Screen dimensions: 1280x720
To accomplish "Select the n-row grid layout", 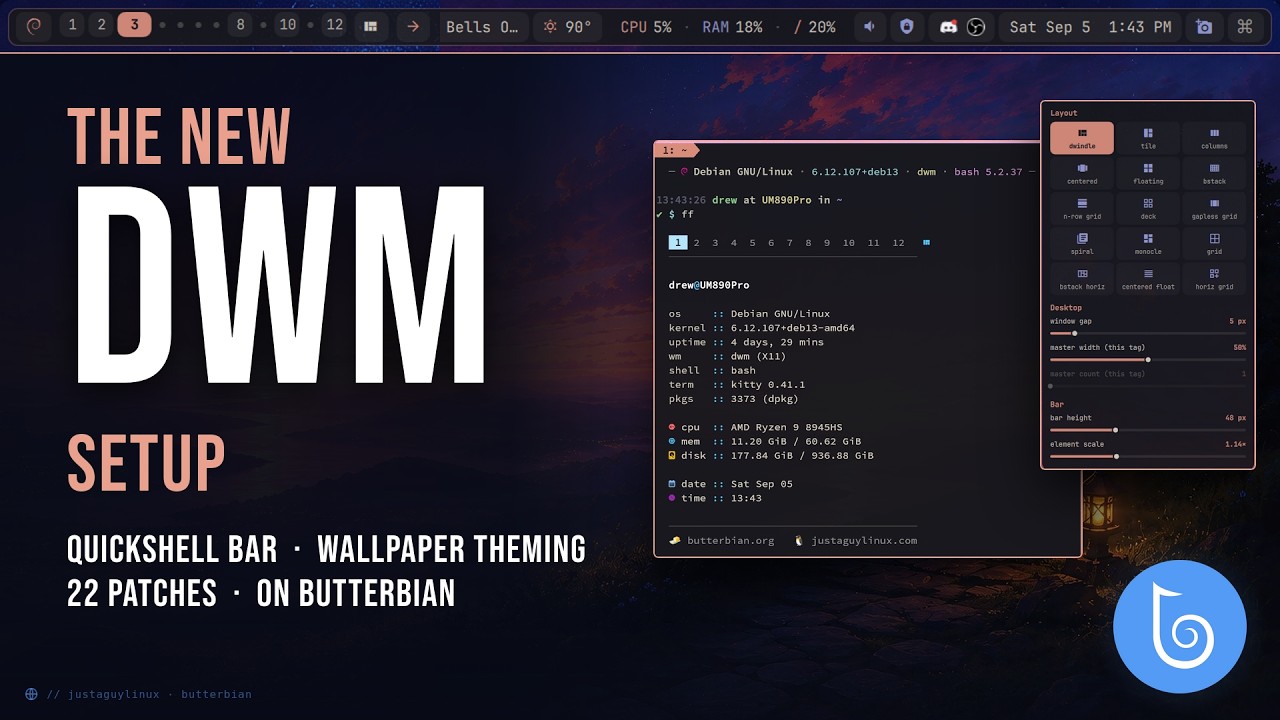I will coord(1082,208).
